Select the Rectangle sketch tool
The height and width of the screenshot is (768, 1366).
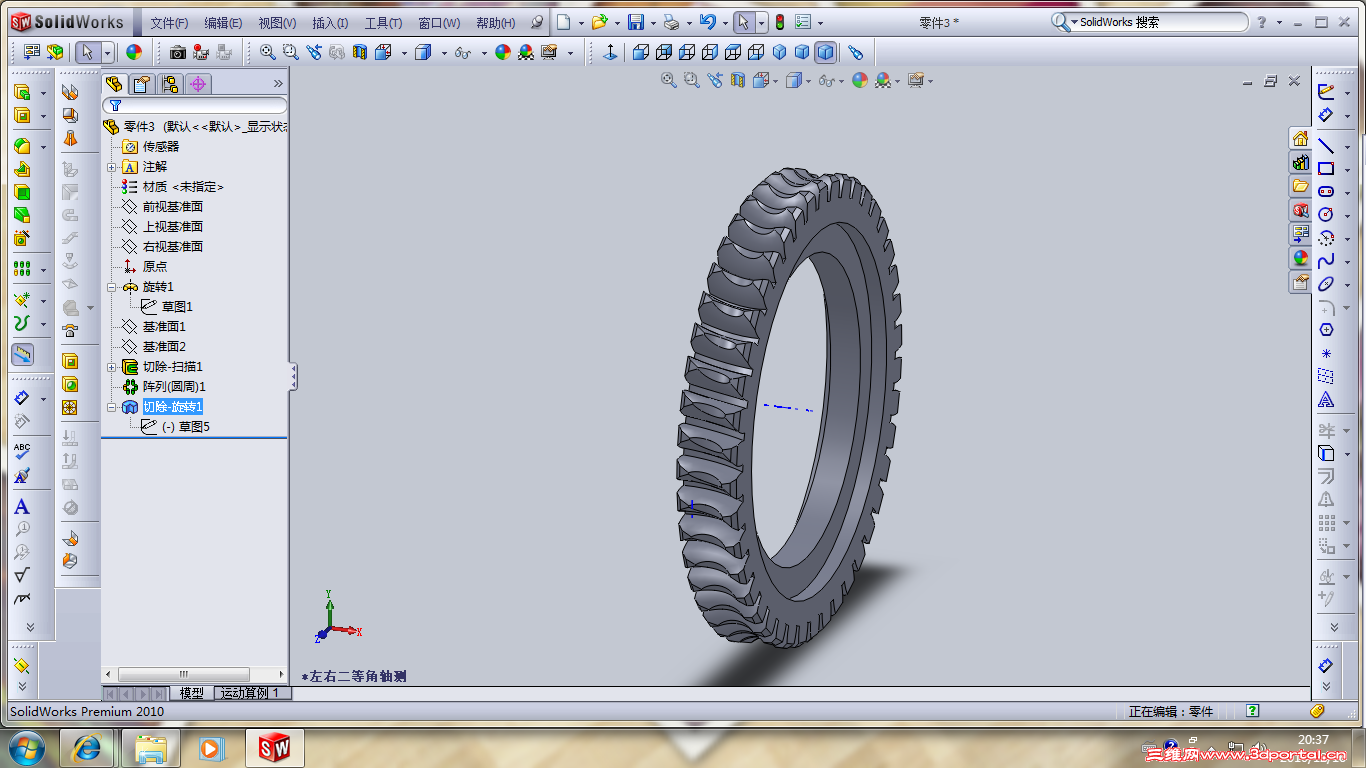click(1326, 169)
